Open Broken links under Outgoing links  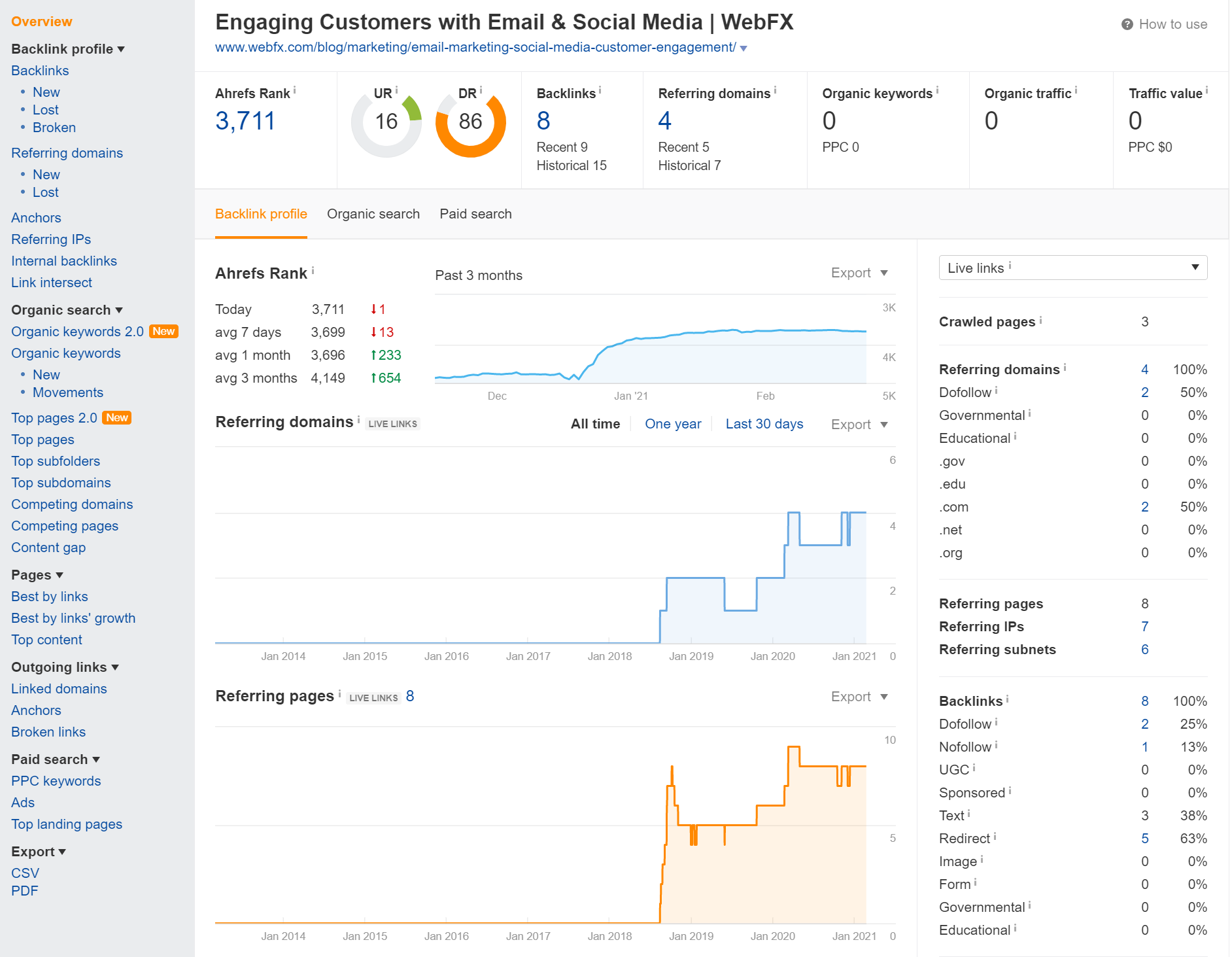[48, 732]
